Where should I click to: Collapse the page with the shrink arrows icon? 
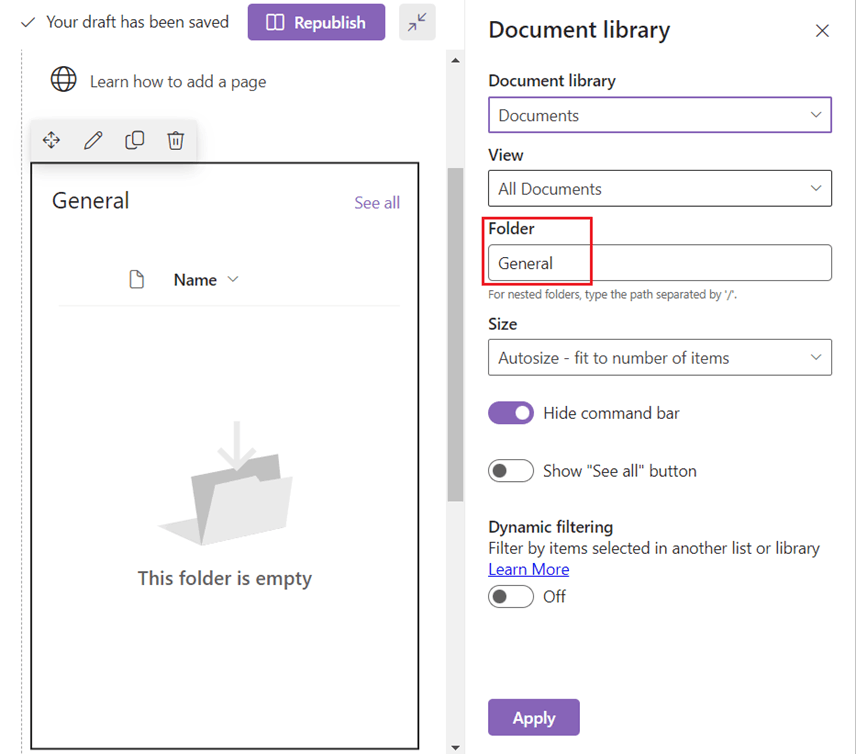click(x=417, y=22)
